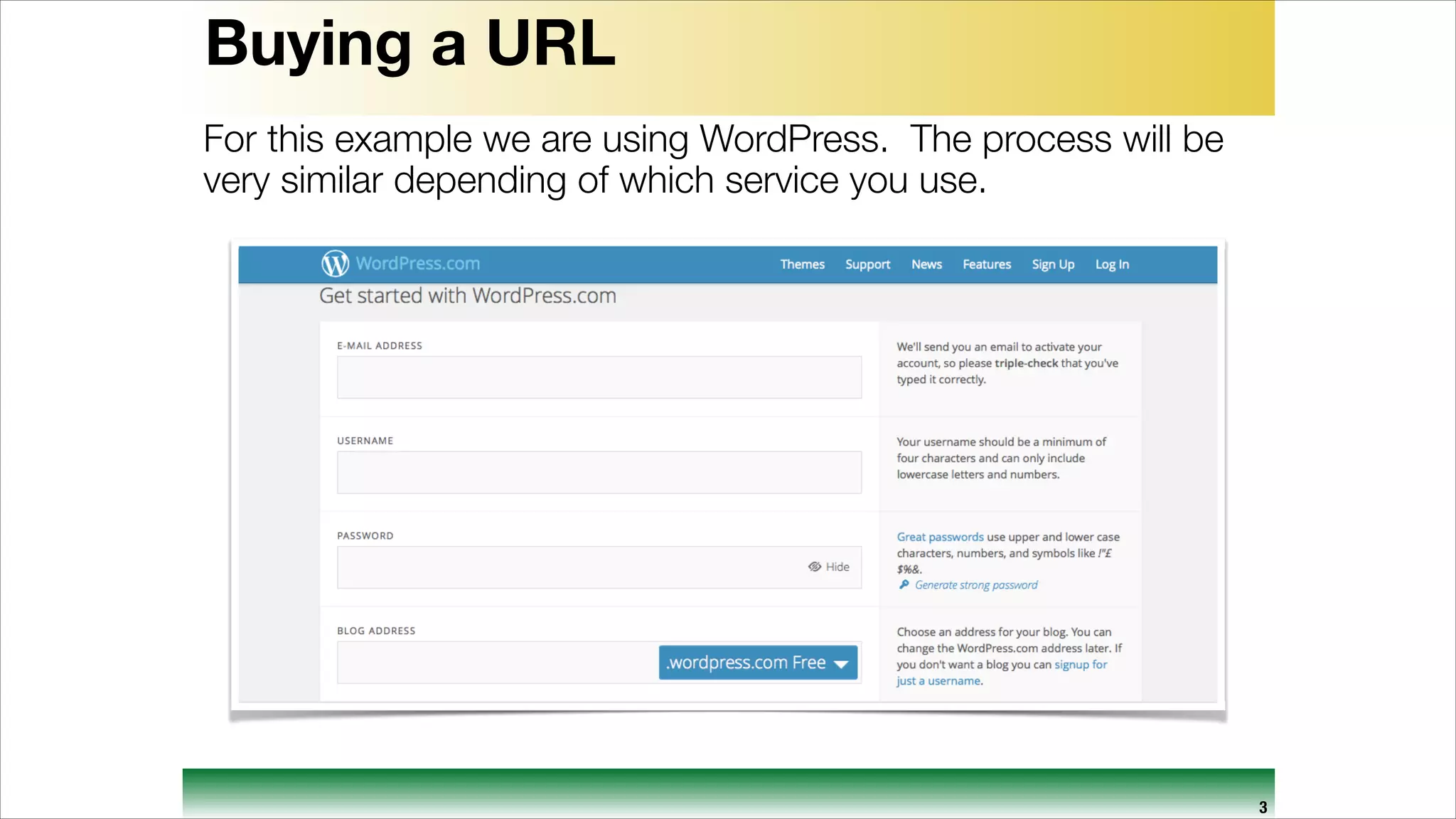This screenshot has height=819, width=1456.
Task: Open the Support menu item
Action: tap(867, 264)
